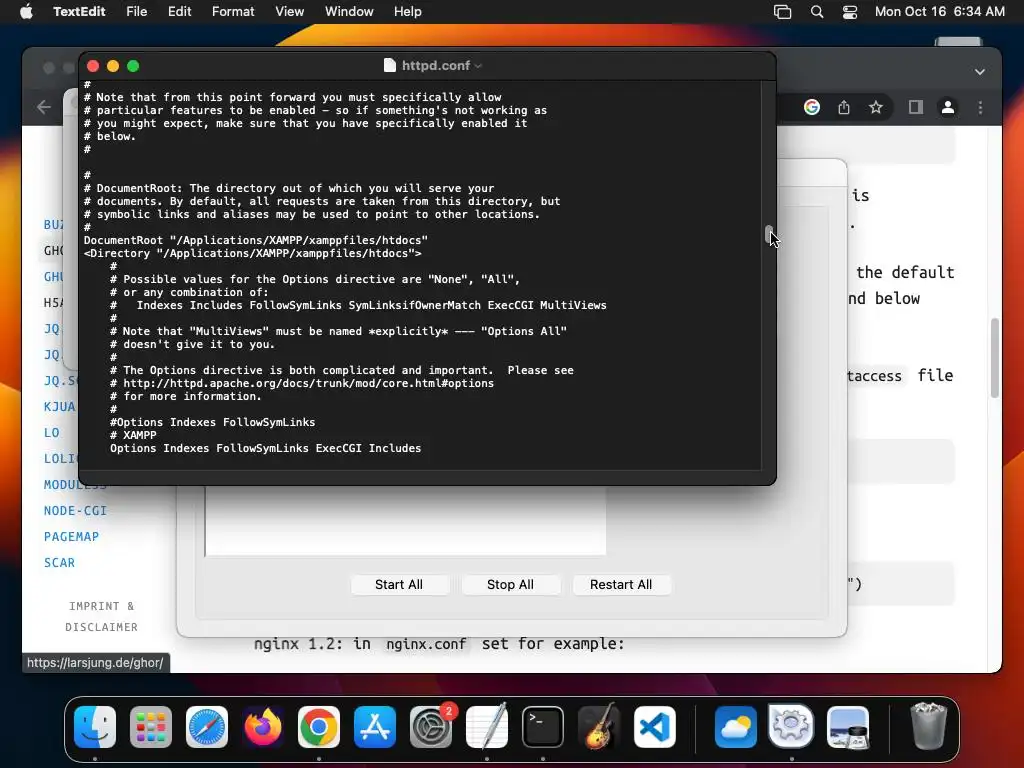1024x768 pixels.
Task: Click Restart All in XAMPP window
Action: (x=620, y=584)
